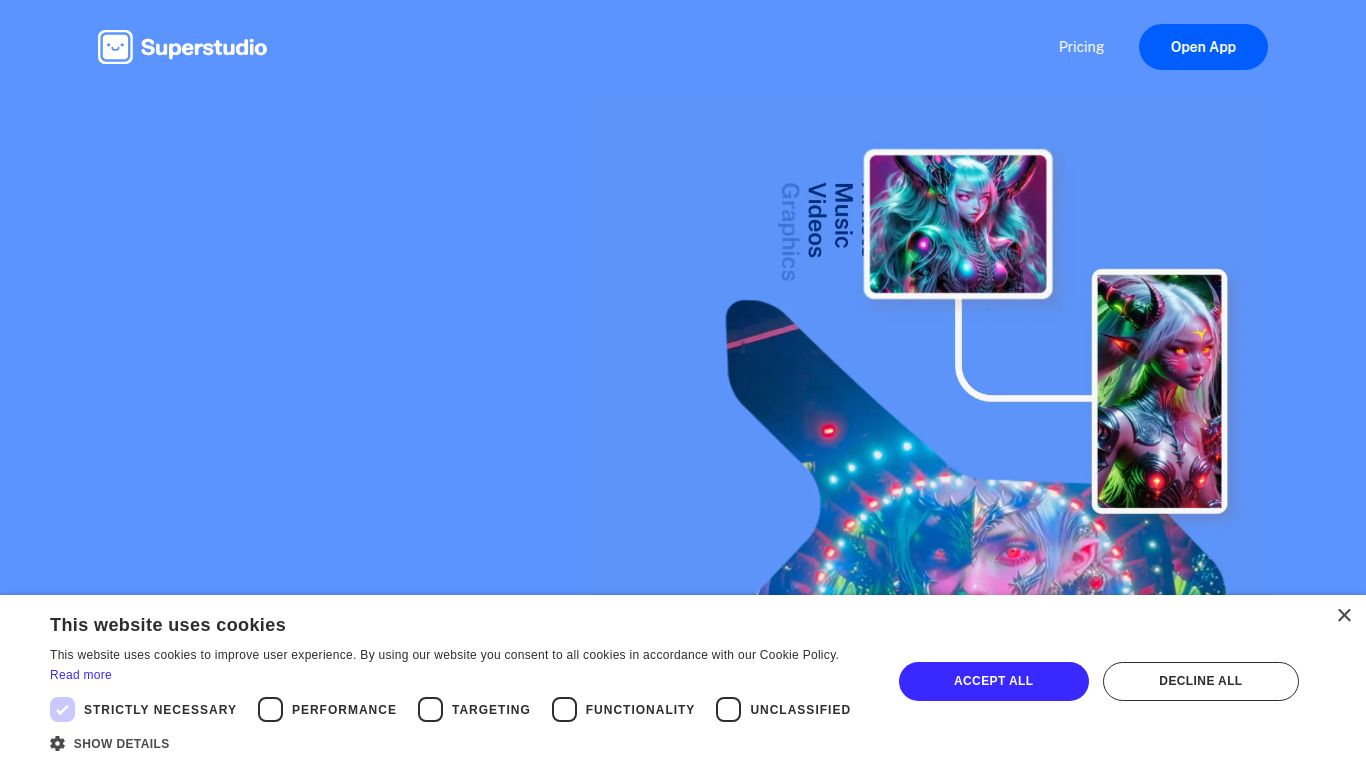Enable the Targeting cookies checkbox
1366x768 pixels.
(430, 709)
